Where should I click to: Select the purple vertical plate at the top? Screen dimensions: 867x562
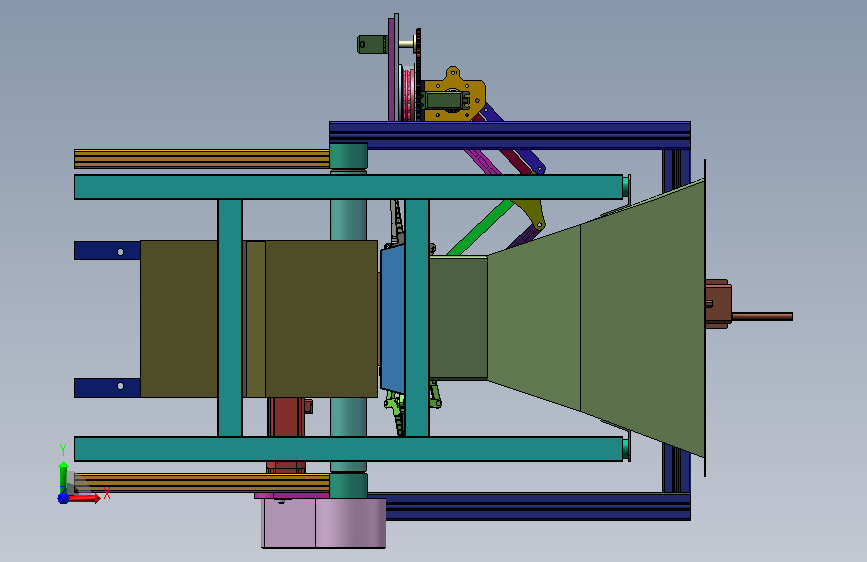(391, 69)
